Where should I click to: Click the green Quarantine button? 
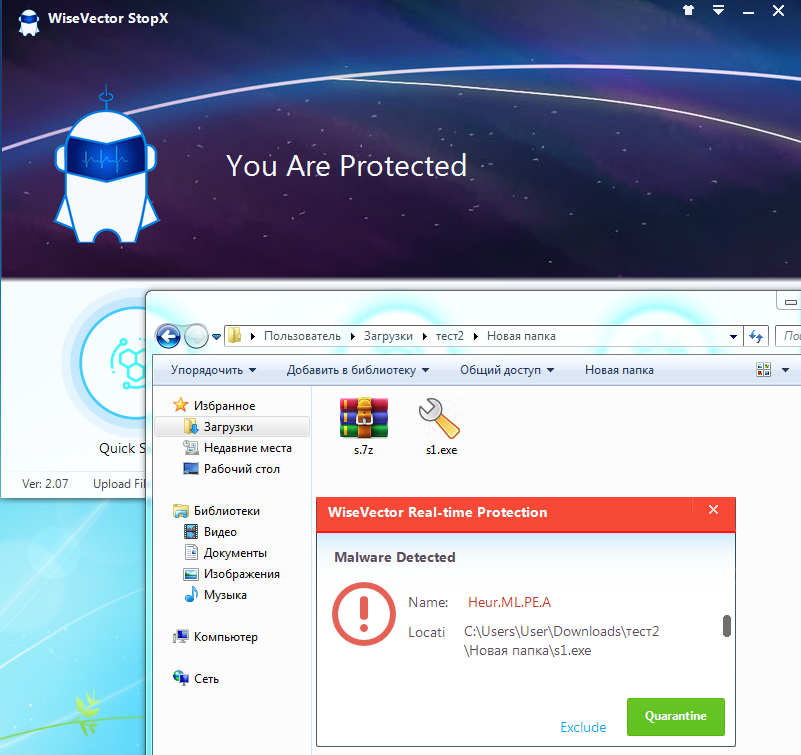click(x=675, y=716)
